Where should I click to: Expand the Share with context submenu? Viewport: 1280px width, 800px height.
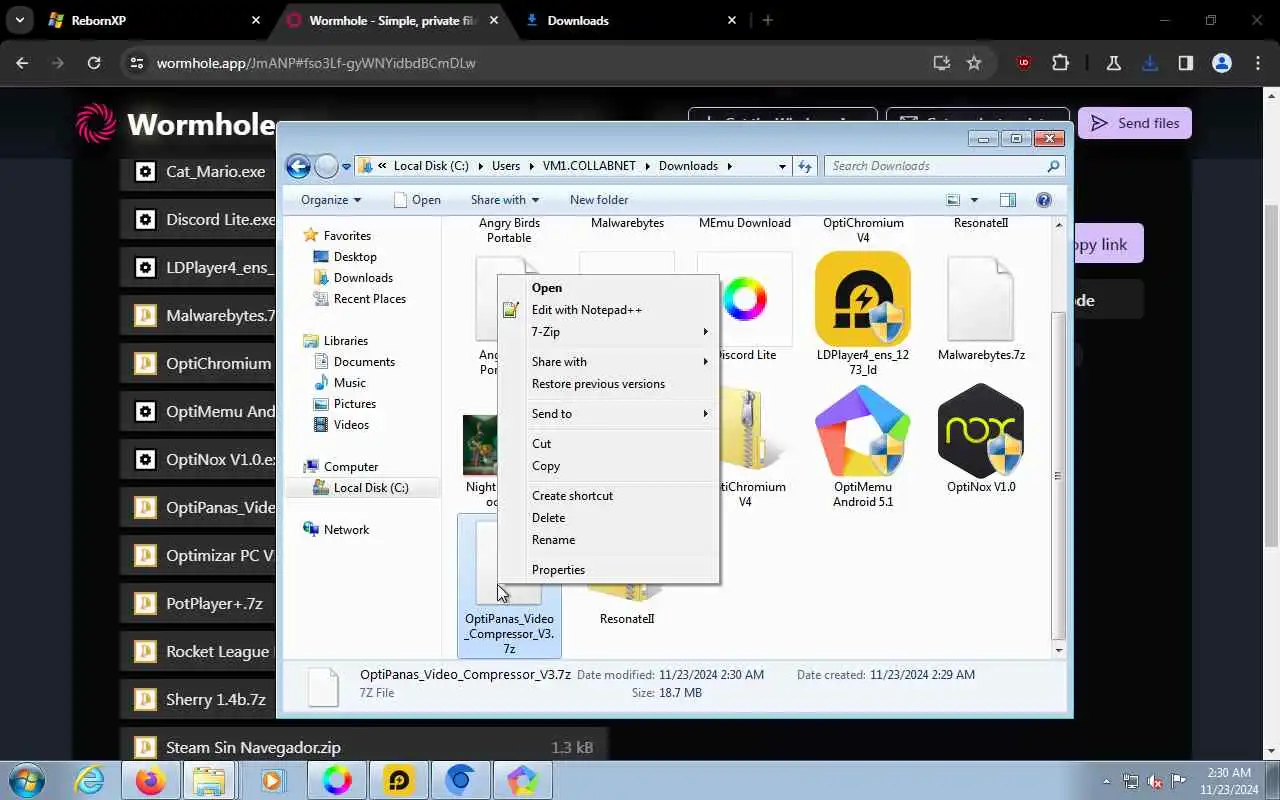(x=608, y=362)
